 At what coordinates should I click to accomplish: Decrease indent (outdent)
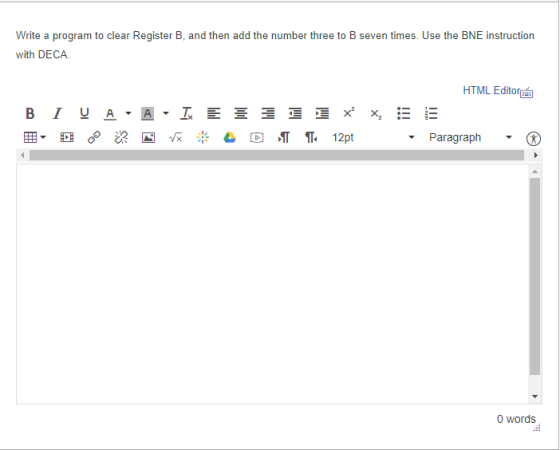tap(295, 114)
